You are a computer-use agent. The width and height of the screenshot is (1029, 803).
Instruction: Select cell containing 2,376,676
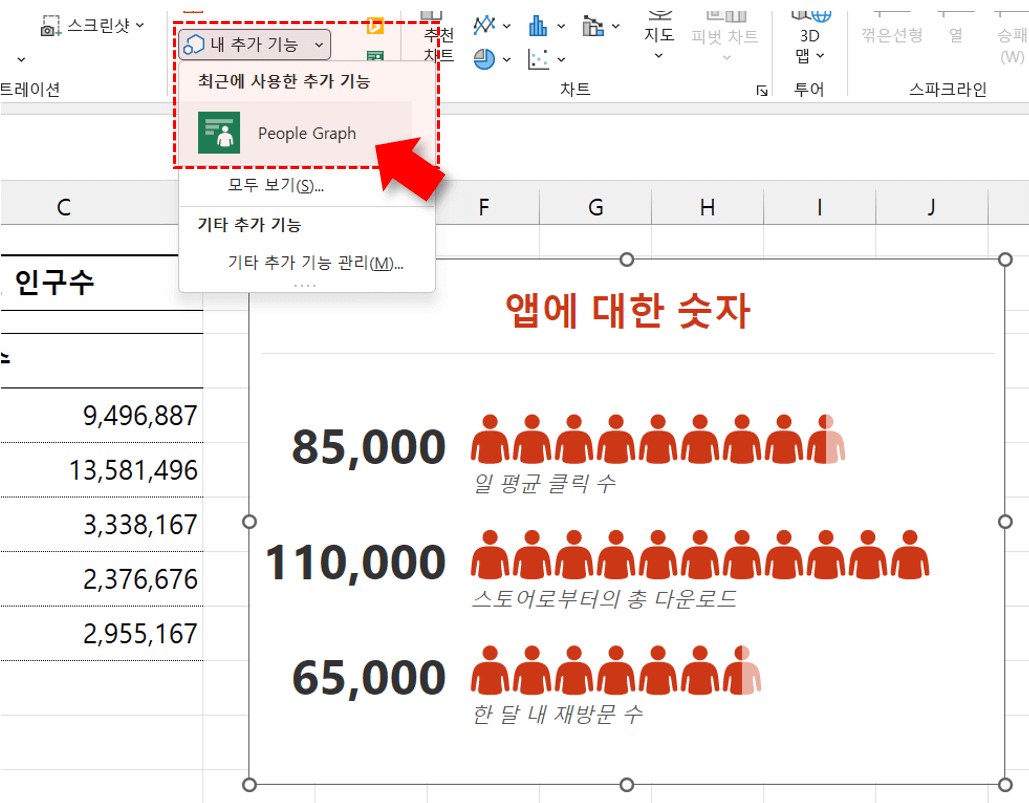pyautogui.click(x=102, y=579)
